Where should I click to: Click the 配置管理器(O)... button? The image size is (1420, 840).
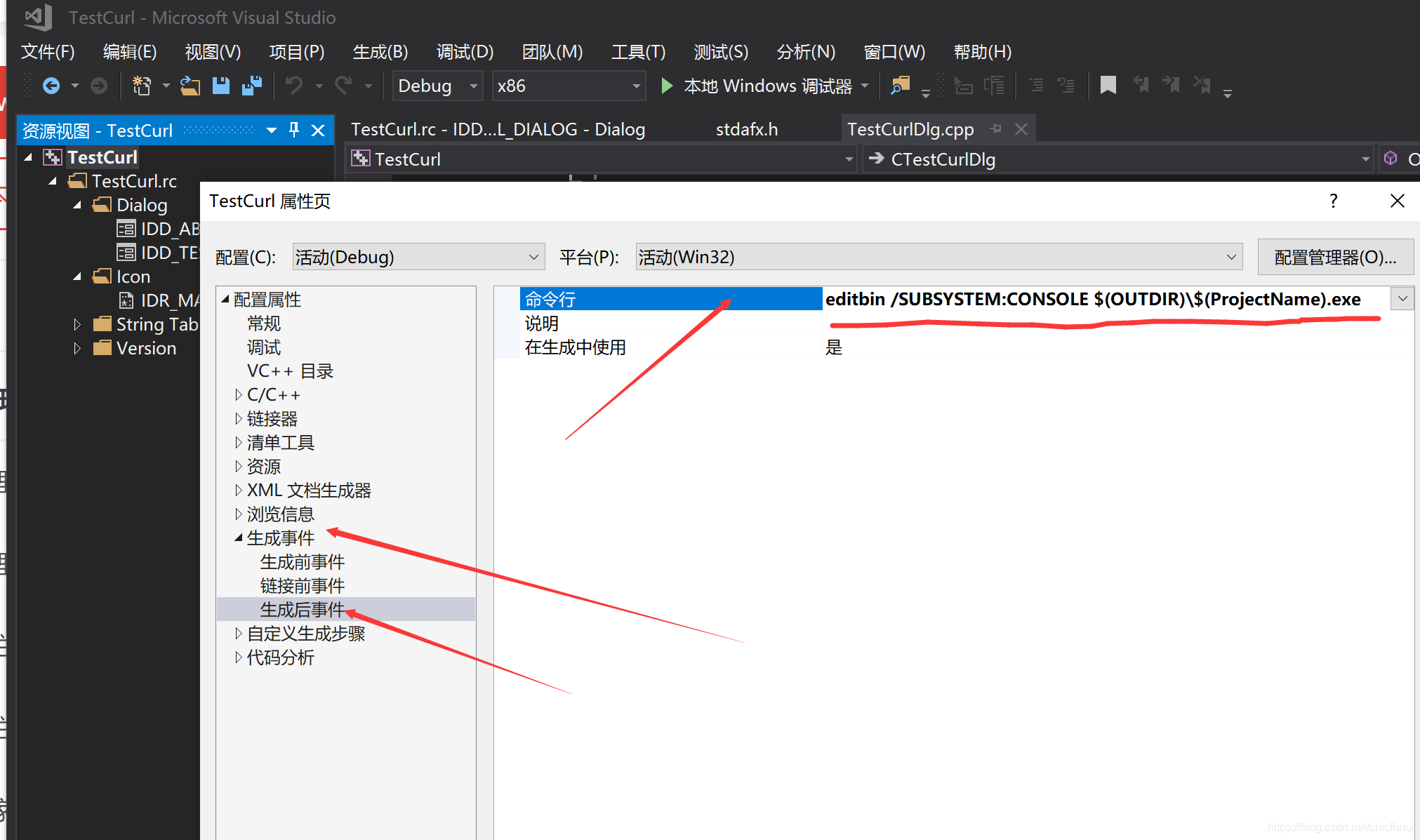[1334, 257]
